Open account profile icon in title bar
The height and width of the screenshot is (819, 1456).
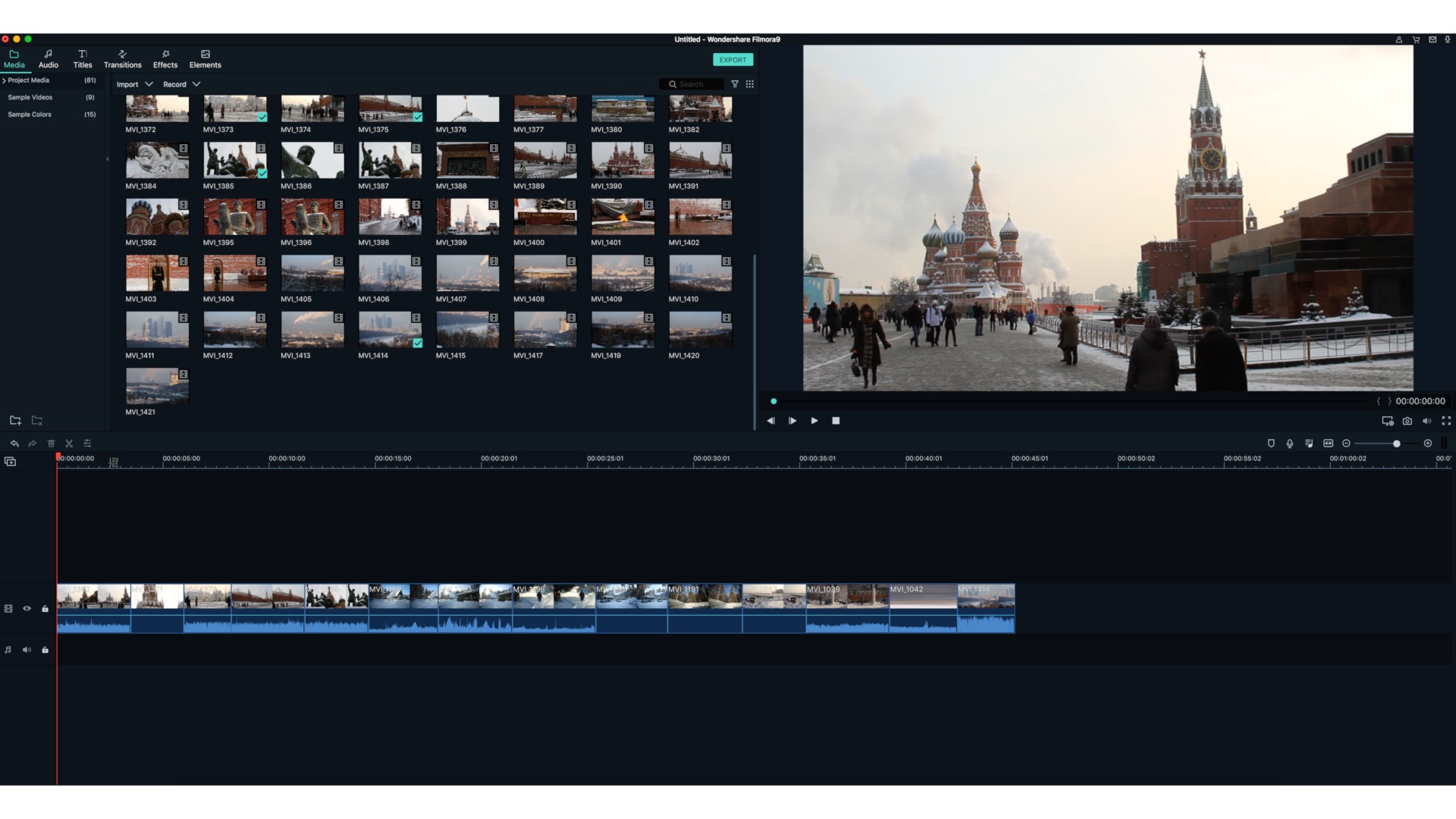coord(1399,39)
